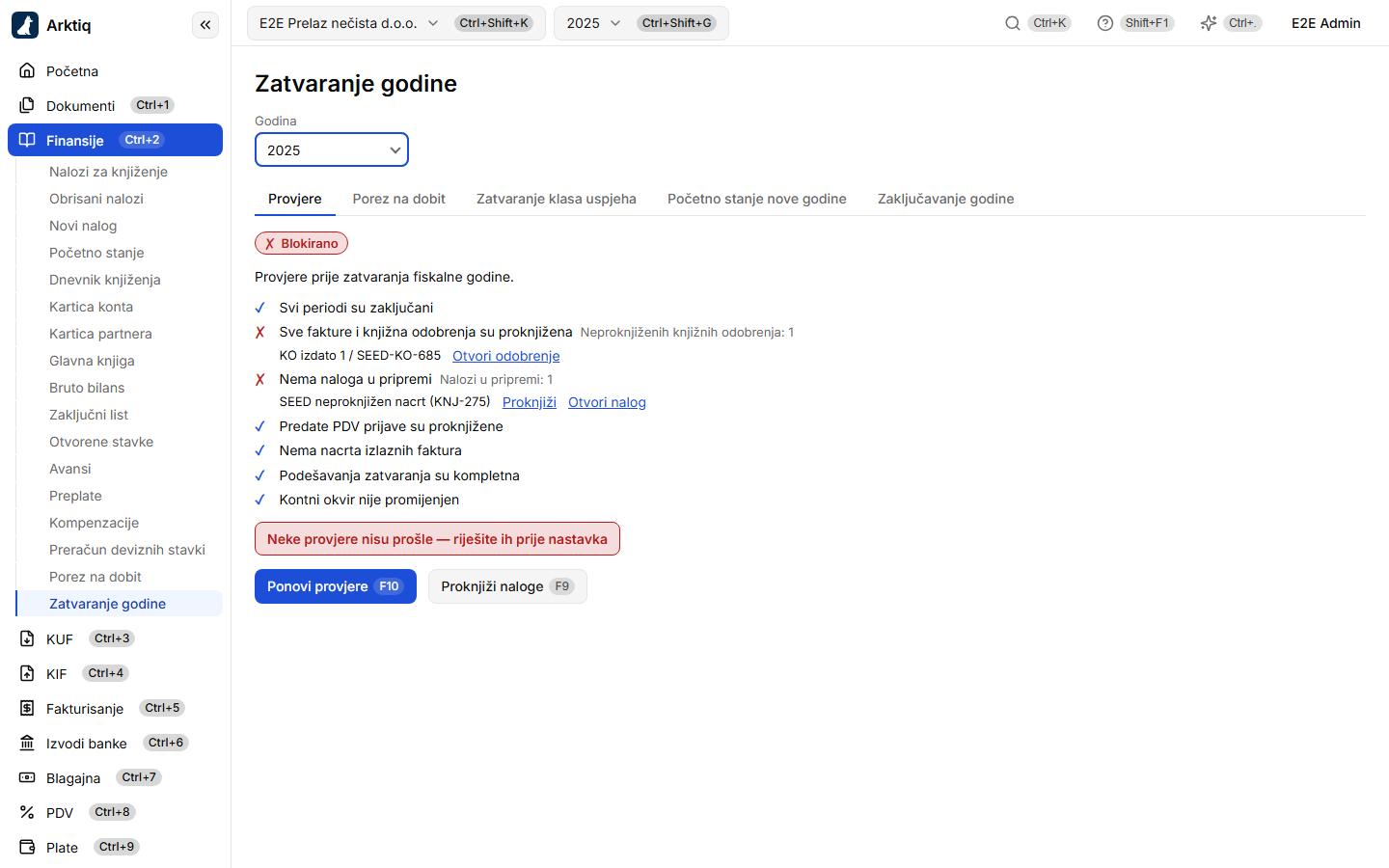Screen dimensions: 1389x868
Task: Open company selector E2E Prelaz nečista d.o.o.
Action: point(396,23)
